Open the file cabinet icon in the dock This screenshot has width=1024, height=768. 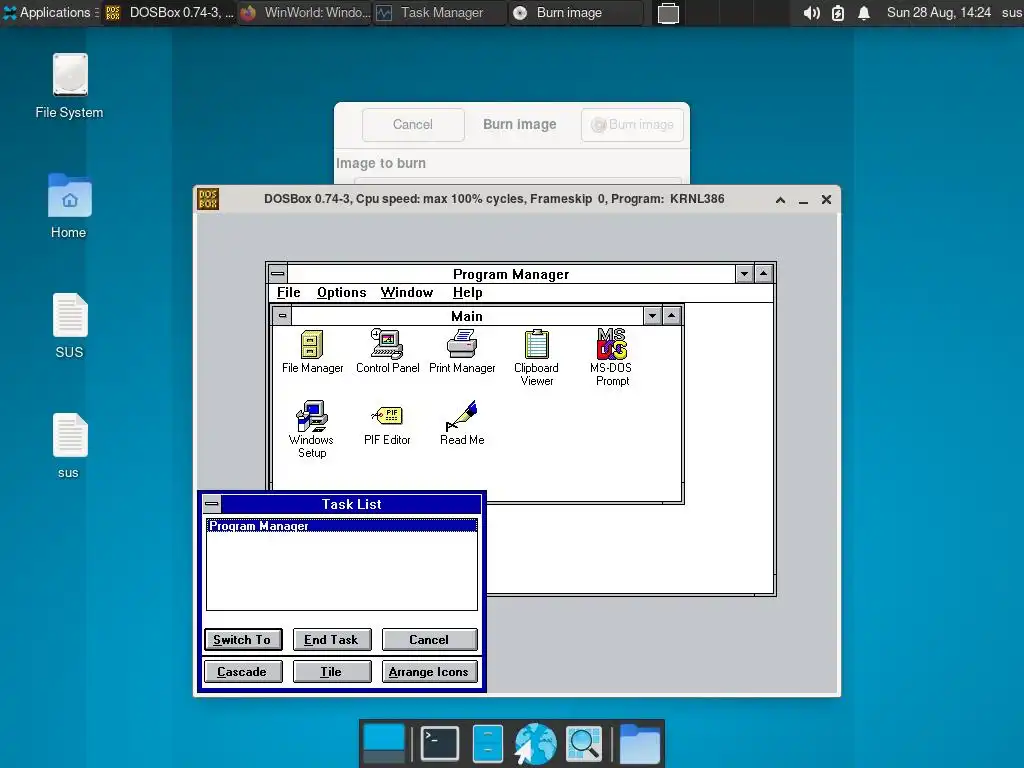coord(488,743)
